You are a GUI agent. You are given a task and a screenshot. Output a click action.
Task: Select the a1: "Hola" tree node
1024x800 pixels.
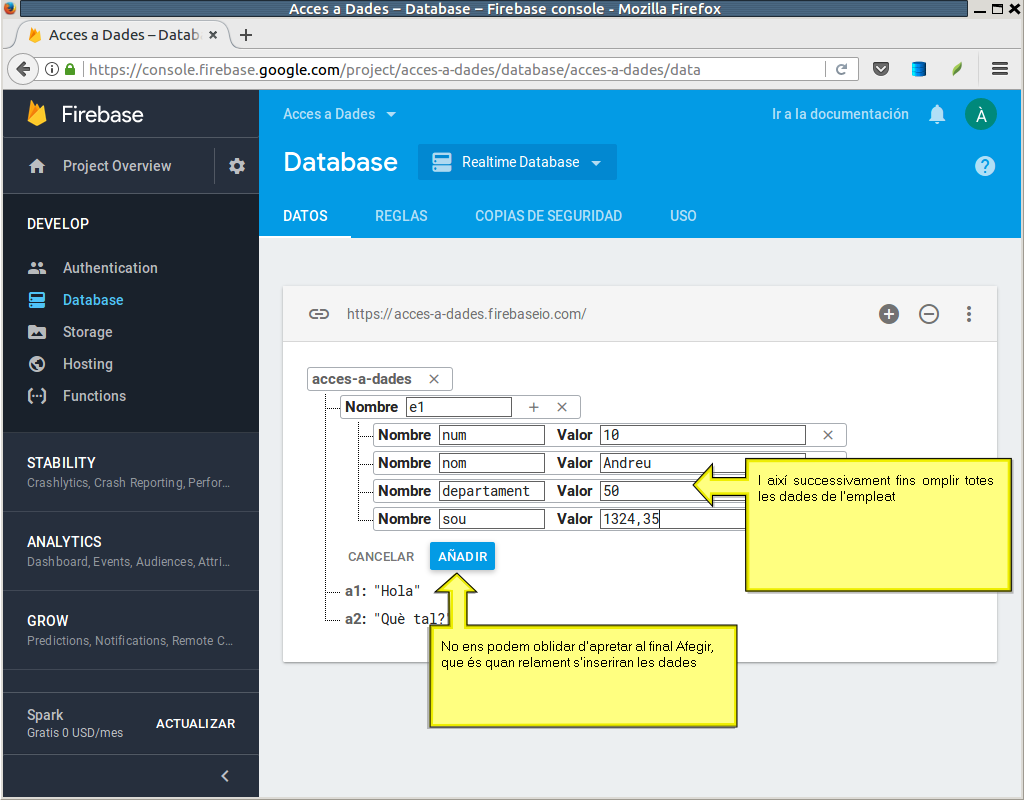click(x=382, y=591)
